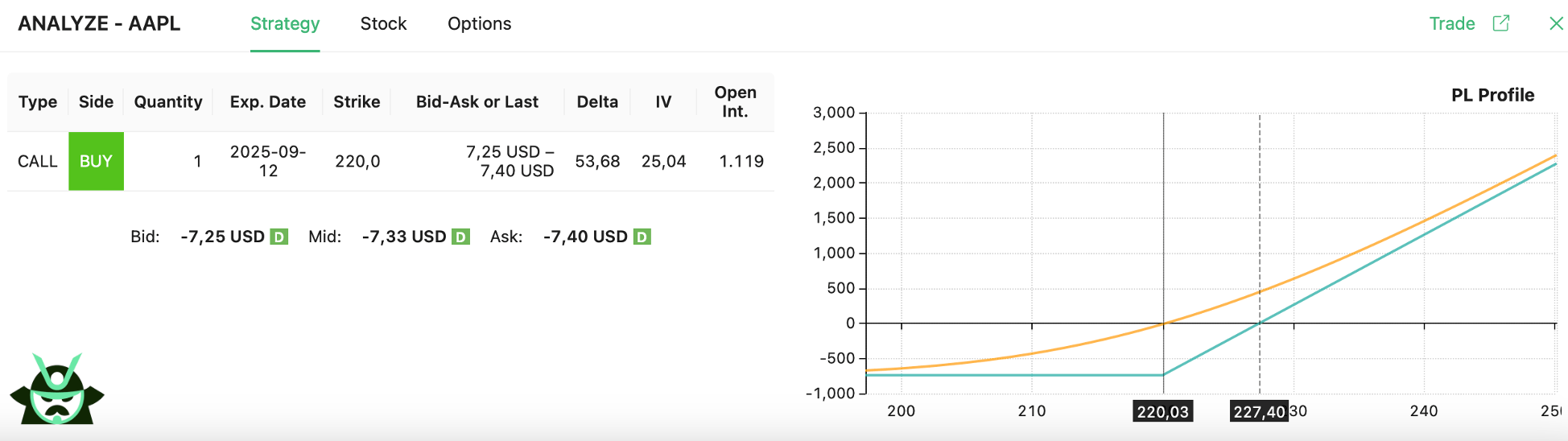1568x441 pixels.
Task: Click the samurai mascot logo
Action: click(56, 390)
